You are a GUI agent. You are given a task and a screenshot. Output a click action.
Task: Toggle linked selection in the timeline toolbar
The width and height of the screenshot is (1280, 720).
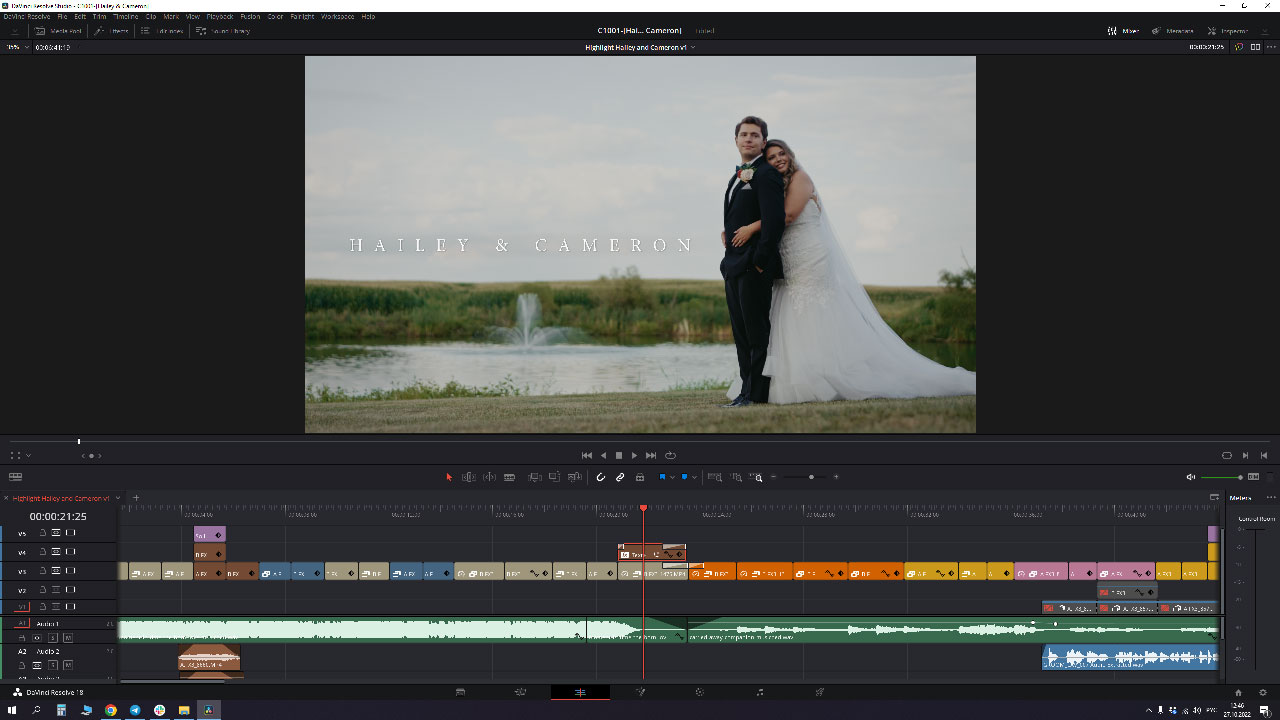tap(619, 477)
